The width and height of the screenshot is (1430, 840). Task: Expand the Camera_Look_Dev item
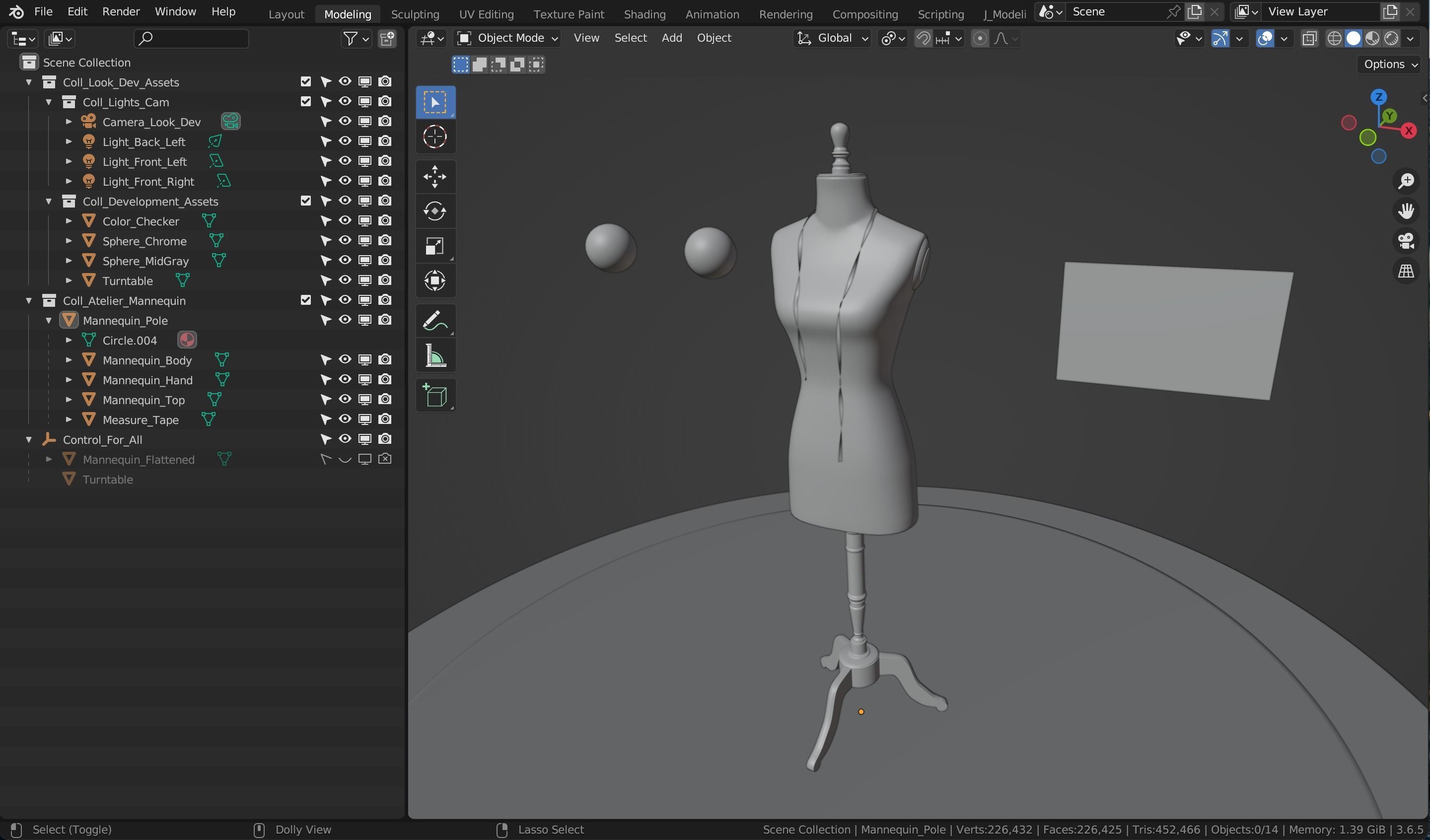click(x=69, y=122)
